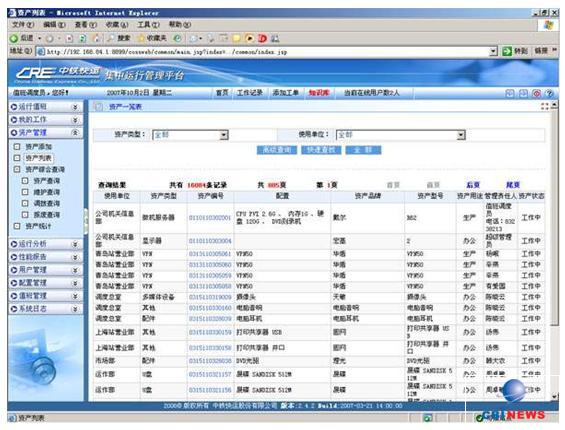
Task: Click the question-mark help icon in platform header
Action: [x=549, y=93]
